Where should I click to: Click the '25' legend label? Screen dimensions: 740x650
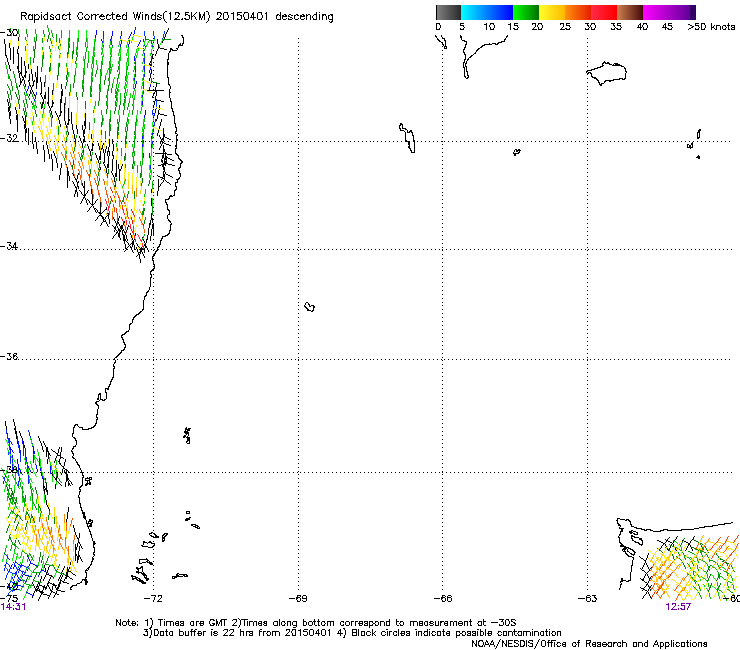(x=565, y=27)
